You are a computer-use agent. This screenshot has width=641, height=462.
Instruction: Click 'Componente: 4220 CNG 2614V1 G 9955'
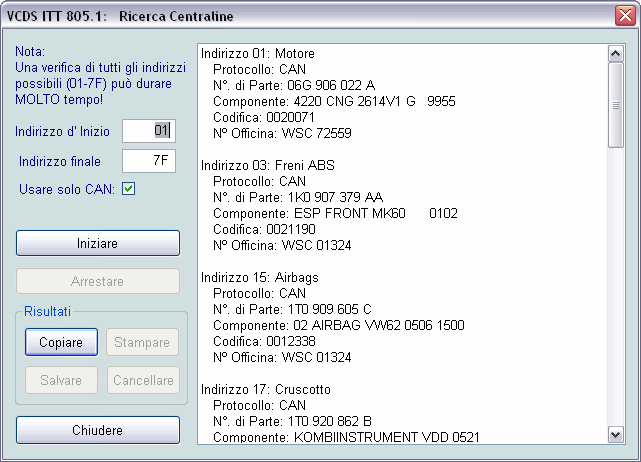click(x=334, y=101)
